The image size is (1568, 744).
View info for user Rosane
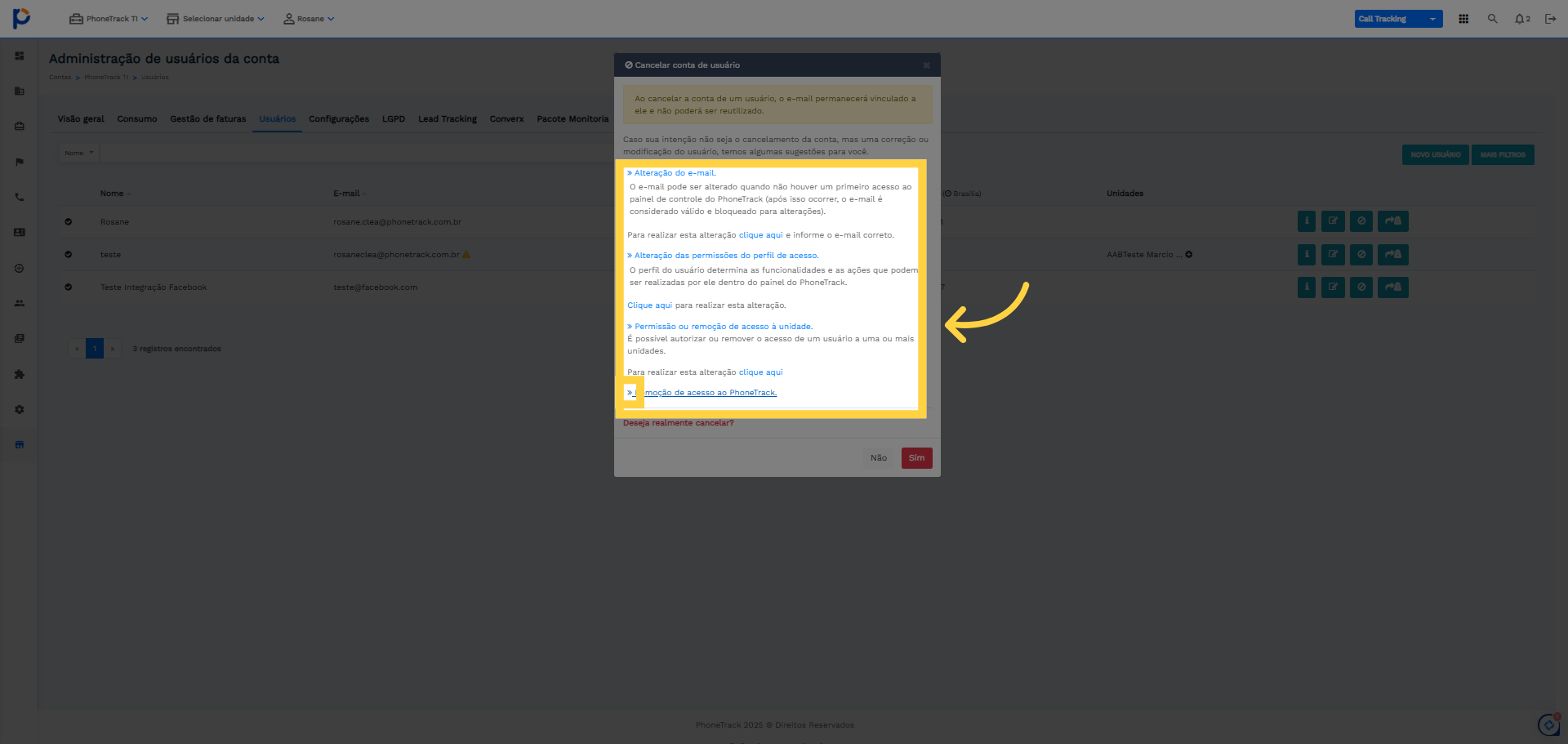(1307, 221)
